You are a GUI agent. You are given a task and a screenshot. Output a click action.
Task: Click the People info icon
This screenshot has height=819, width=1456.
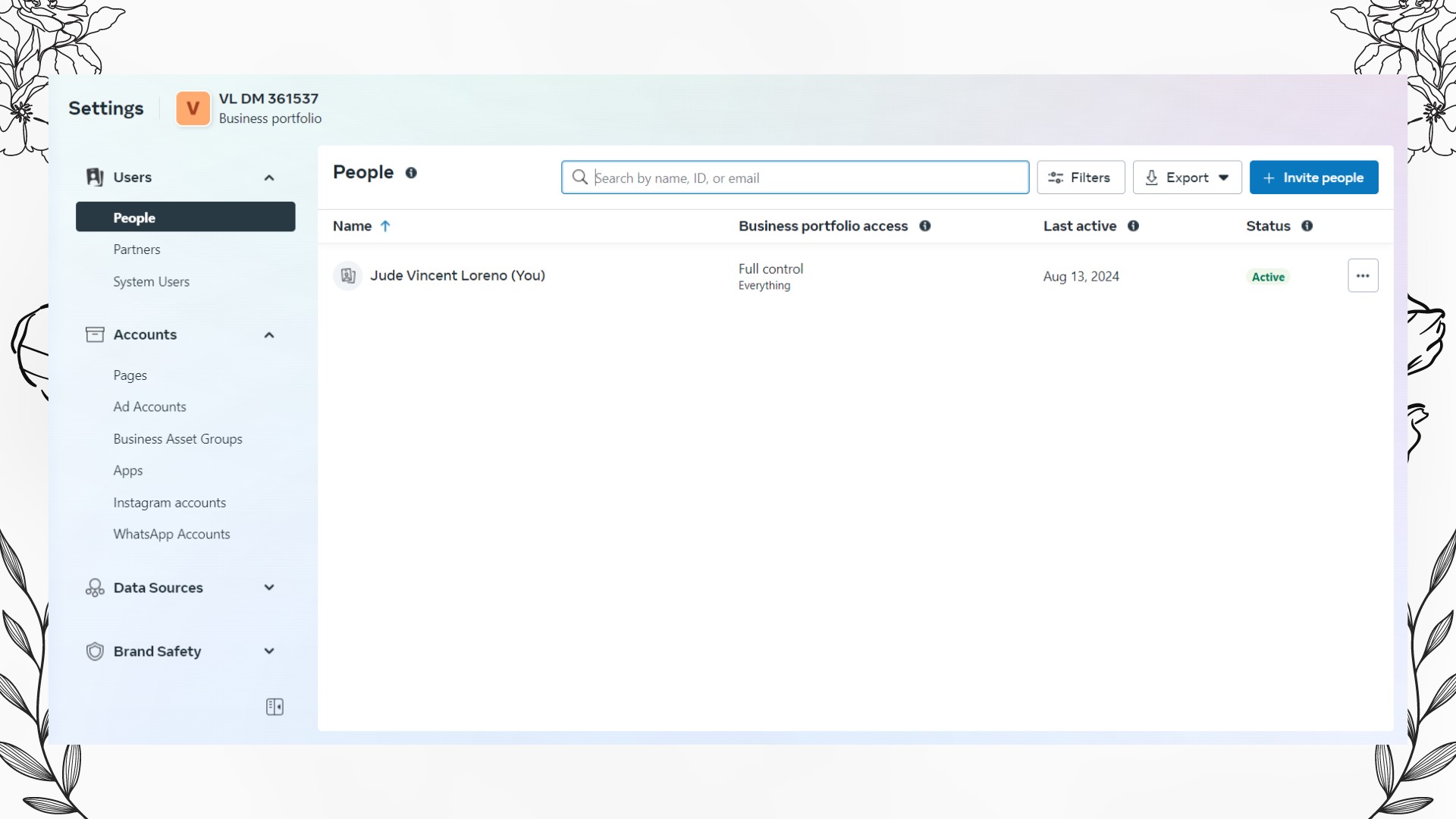pos(411,173)
